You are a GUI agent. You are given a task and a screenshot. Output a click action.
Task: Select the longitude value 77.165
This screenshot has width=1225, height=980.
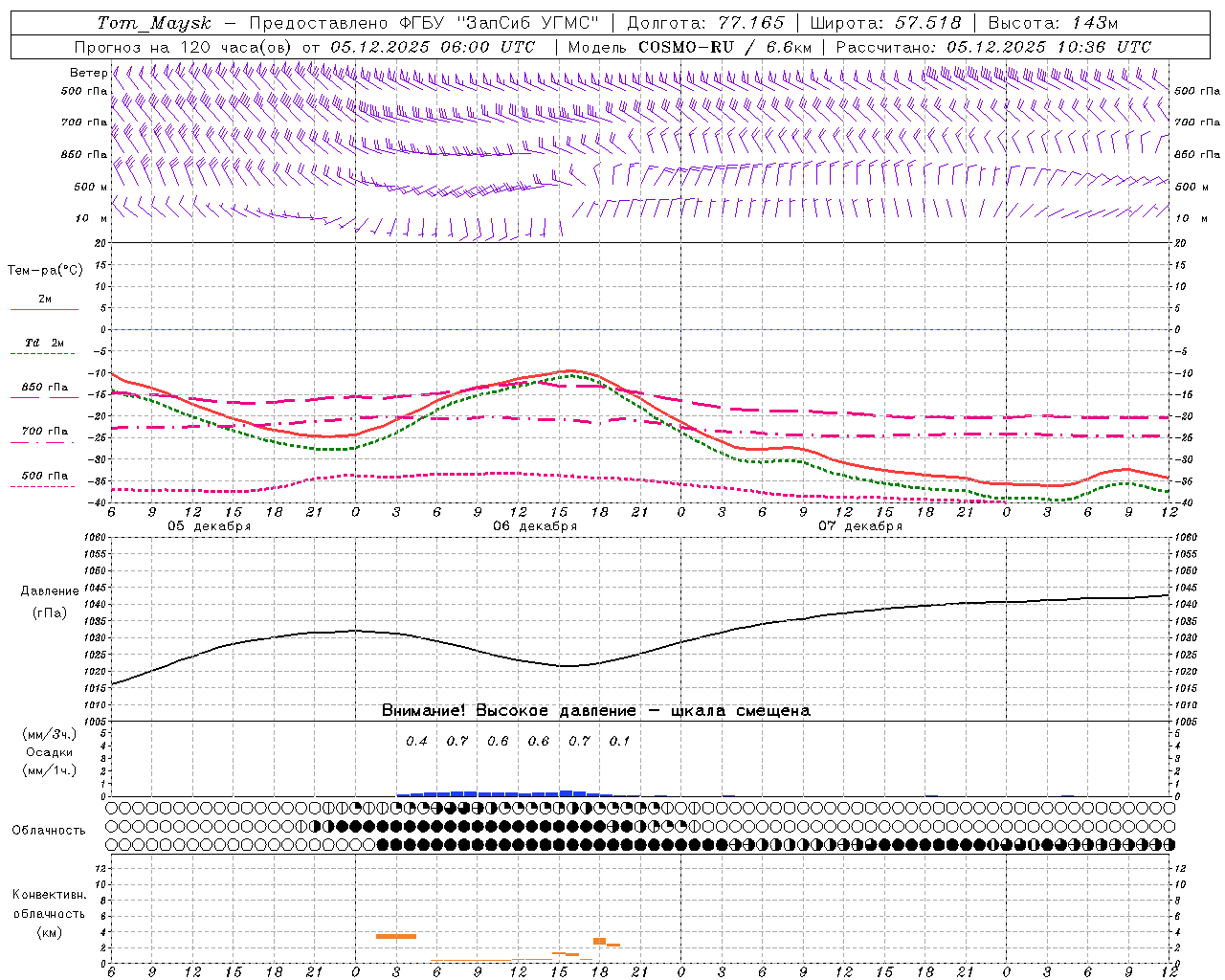(746, 23)
